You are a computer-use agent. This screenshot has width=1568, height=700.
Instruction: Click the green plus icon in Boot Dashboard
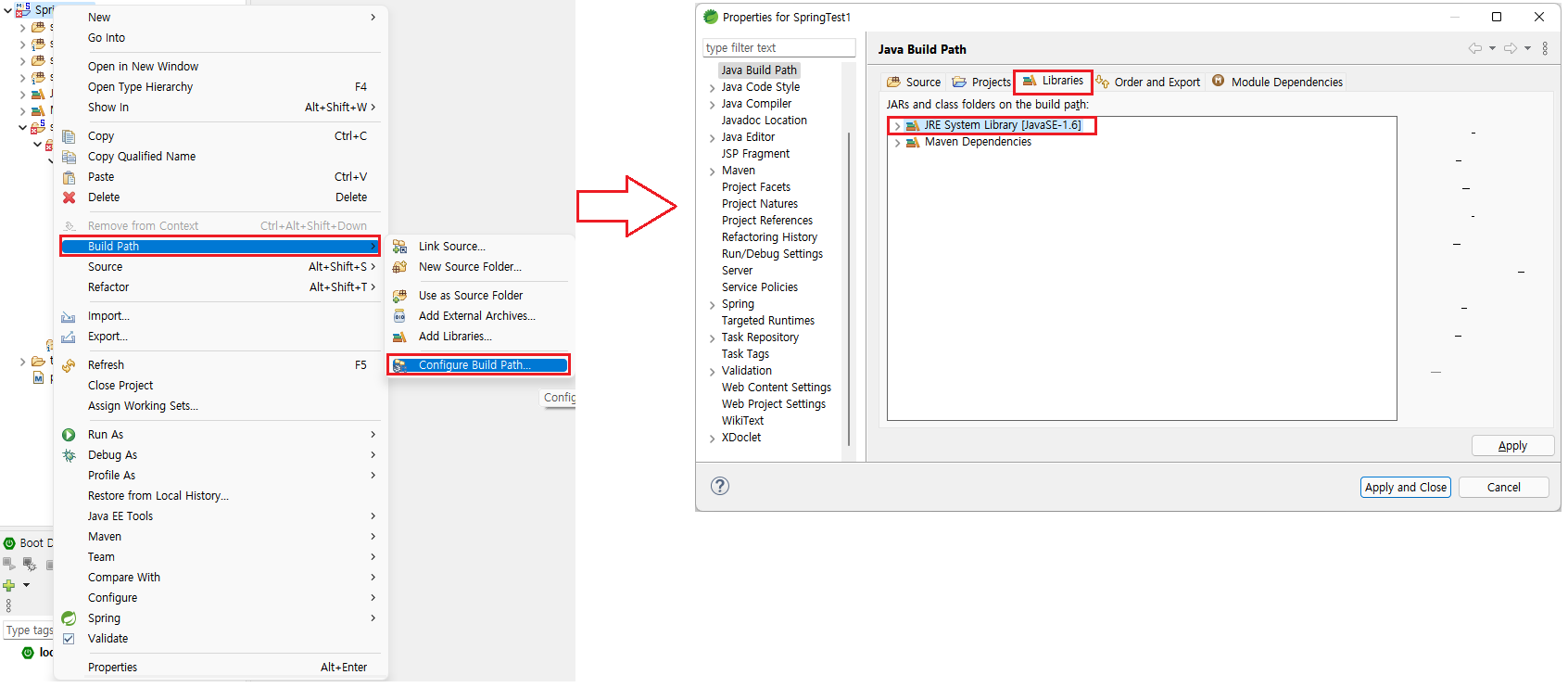[8, 585]
